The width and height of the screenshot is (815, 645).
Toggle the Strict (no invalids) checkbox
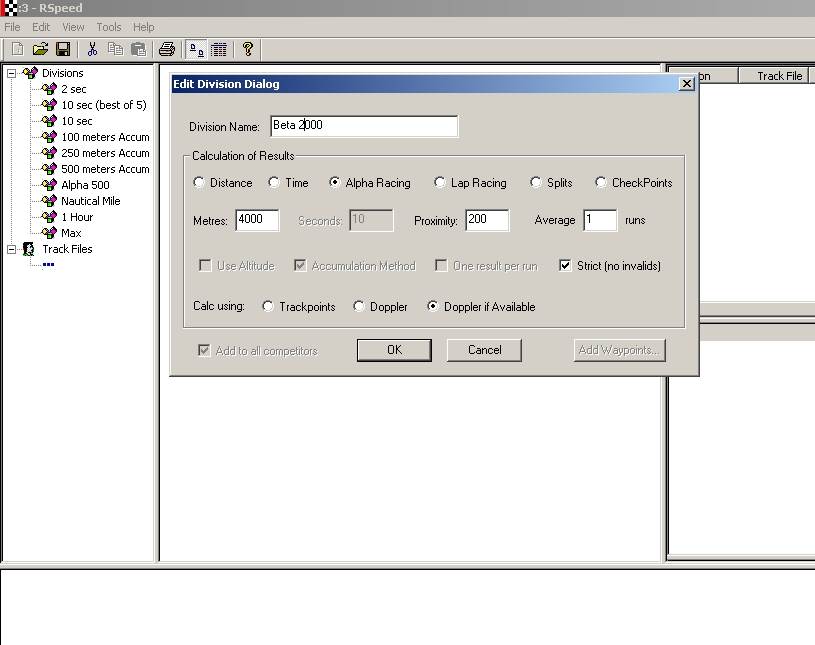[x=566, y=266]
